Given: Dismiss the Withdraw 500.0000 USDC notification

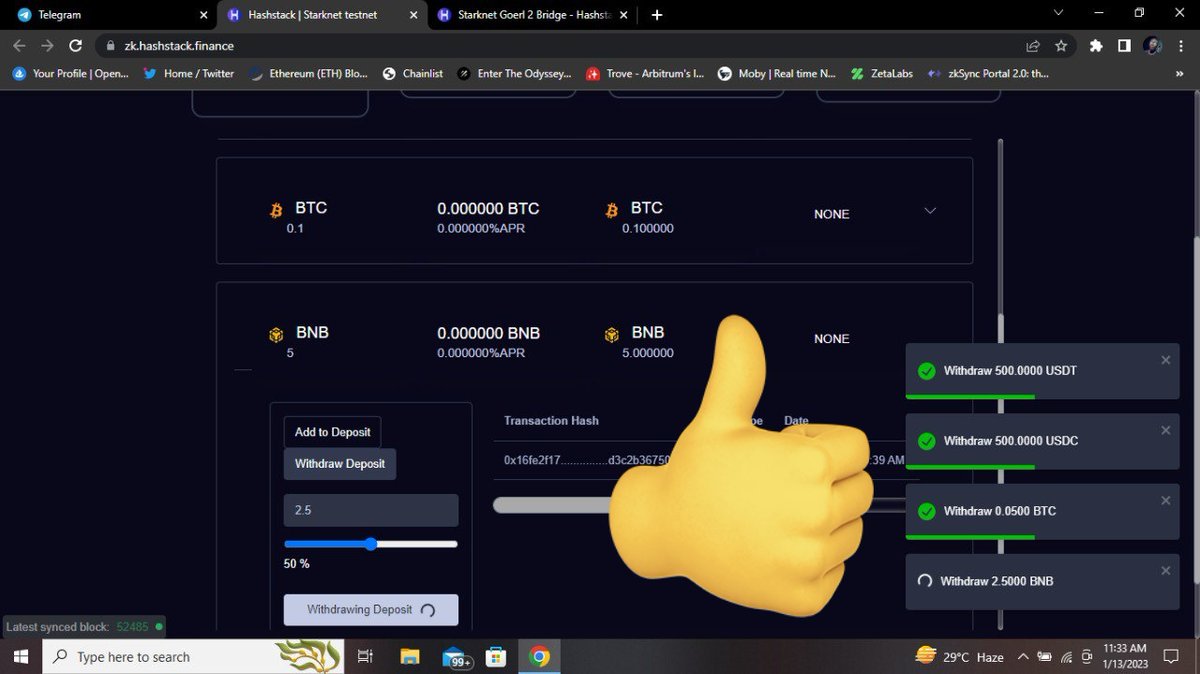Looking at the screenshot, I should [1165, 430].
